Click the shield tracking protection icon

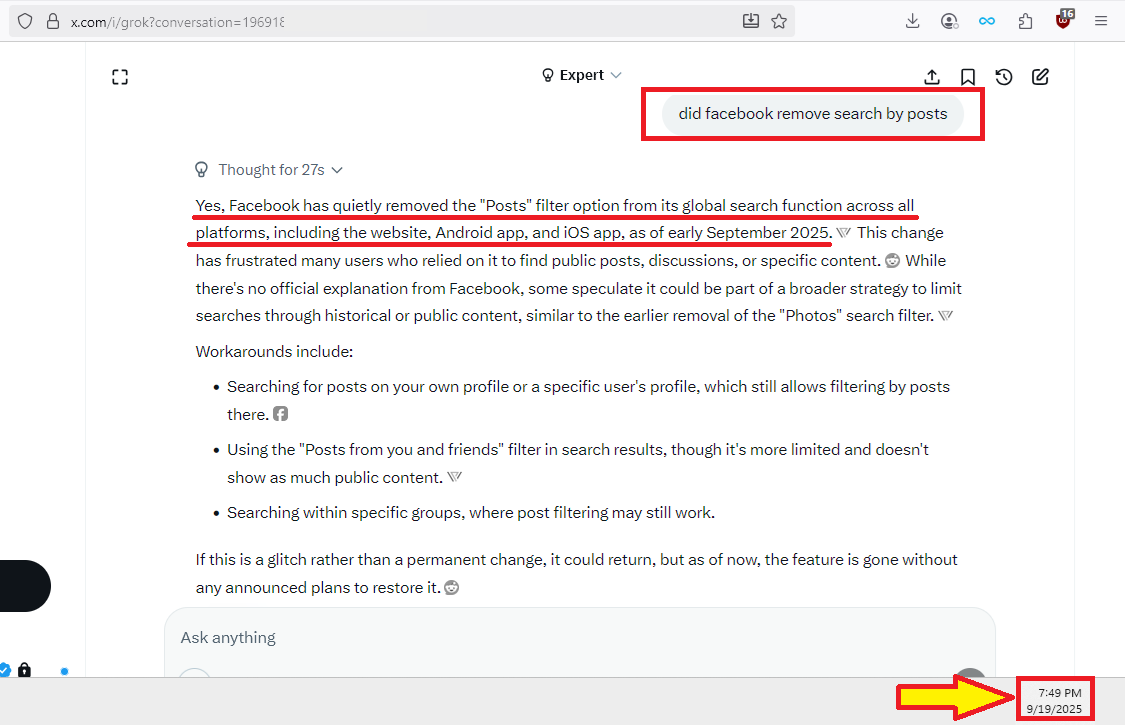click(25, 22)
